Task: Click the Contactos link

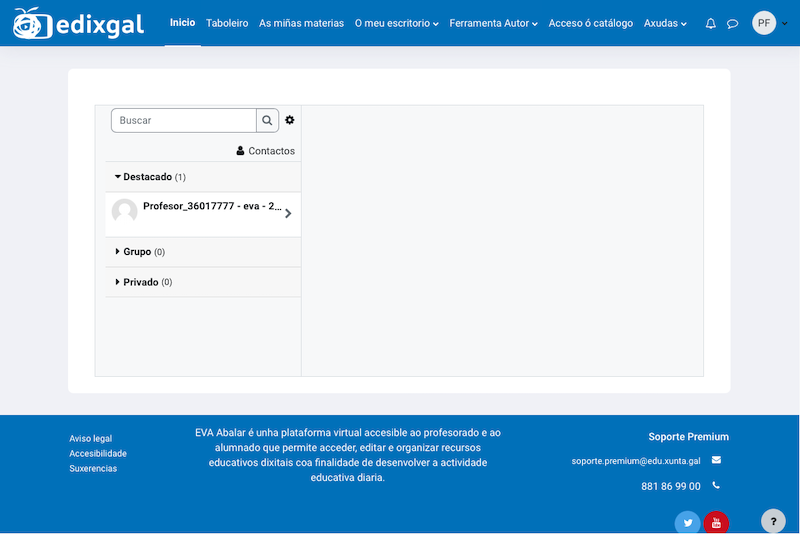Action: tap(266, 151)
